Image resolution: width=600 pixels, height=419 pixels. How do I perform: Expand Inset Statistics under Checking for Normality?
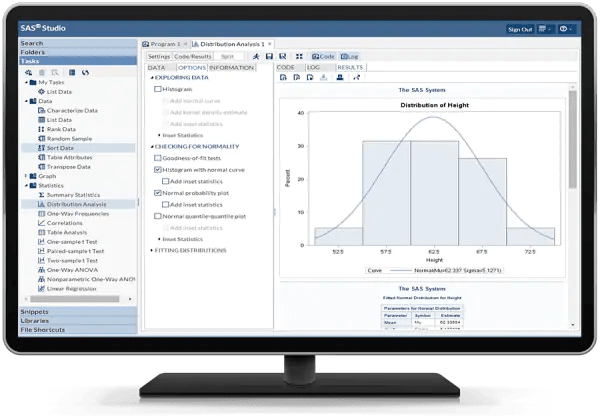[159, 239]
